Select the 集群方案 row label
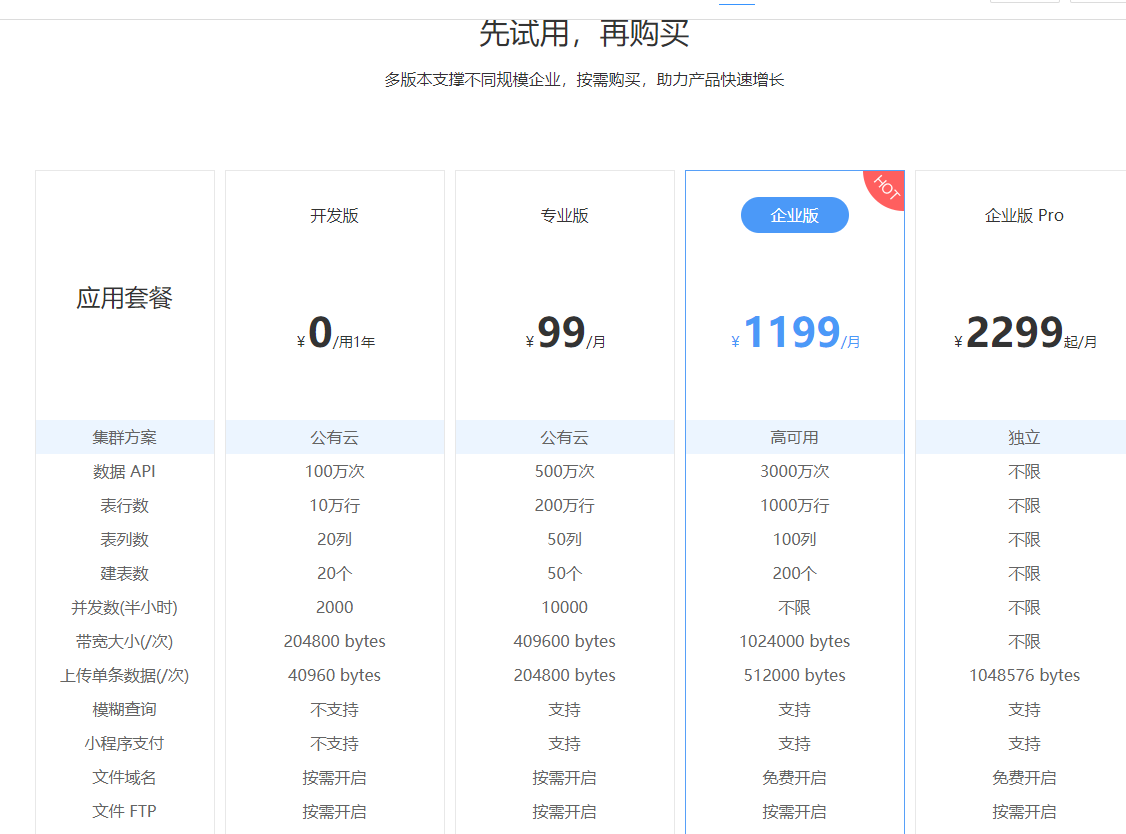 point(124,437)
